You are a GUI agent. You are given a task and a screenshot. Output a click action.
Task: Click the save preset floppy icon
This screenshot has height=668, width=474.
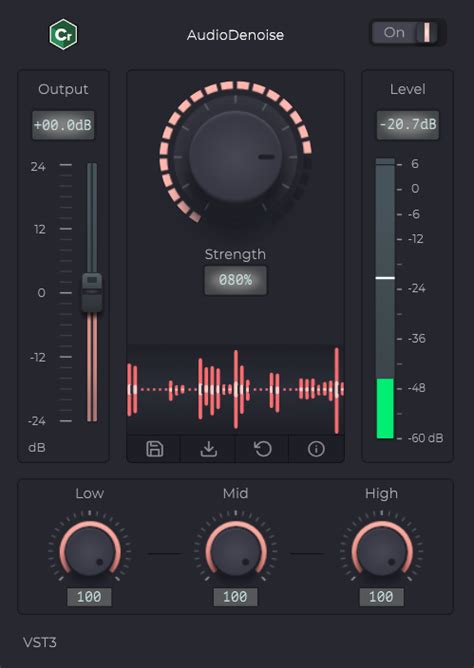(154, 449)
